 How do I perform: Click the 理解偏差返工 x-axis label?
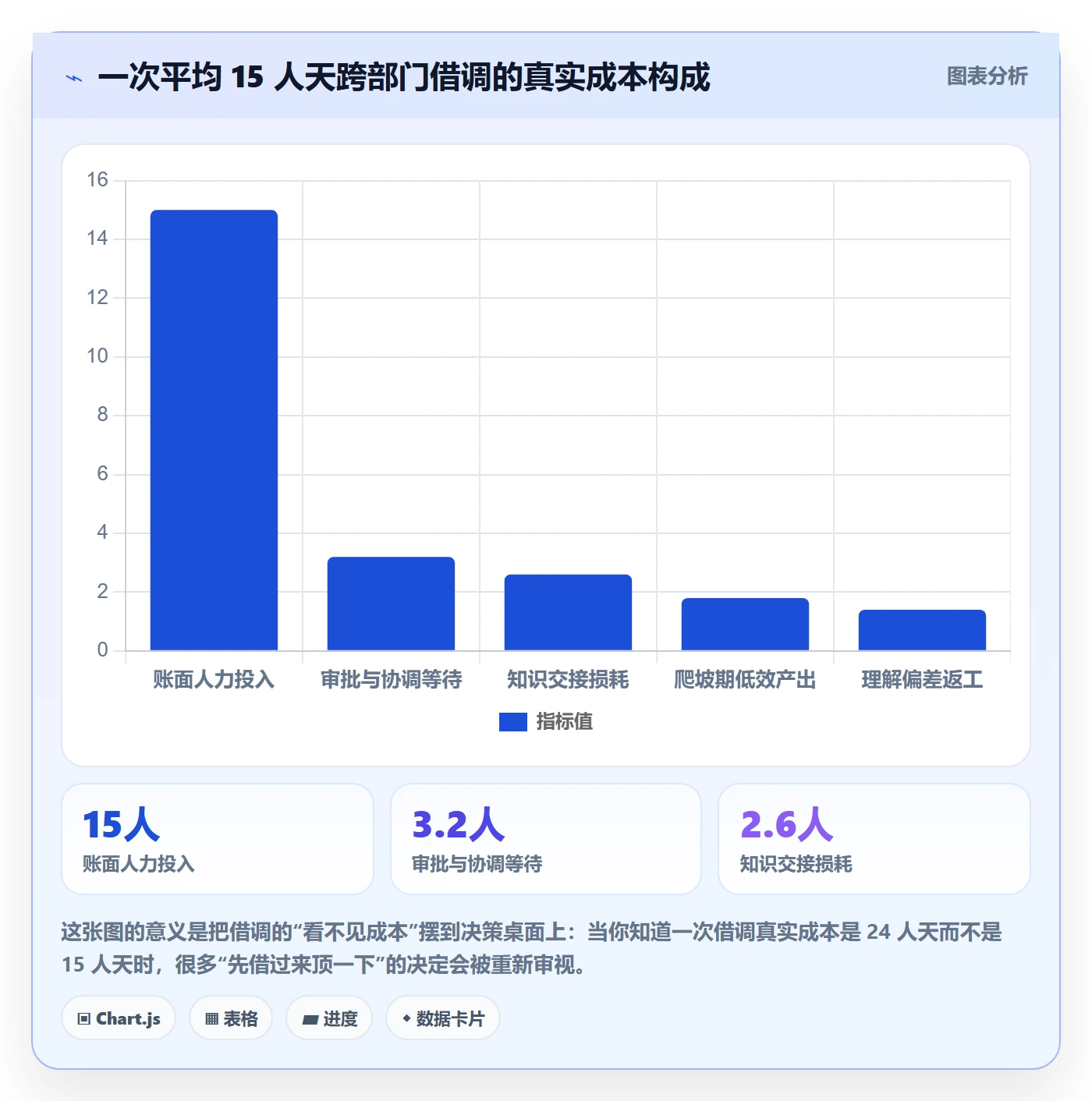[x=922, y=680]
